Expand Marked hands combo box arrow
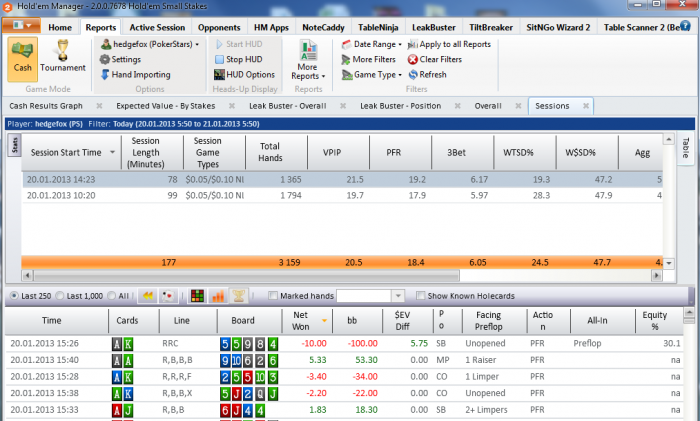The height and width of the screenshot is (421, 700). click(x=398, y=296)
